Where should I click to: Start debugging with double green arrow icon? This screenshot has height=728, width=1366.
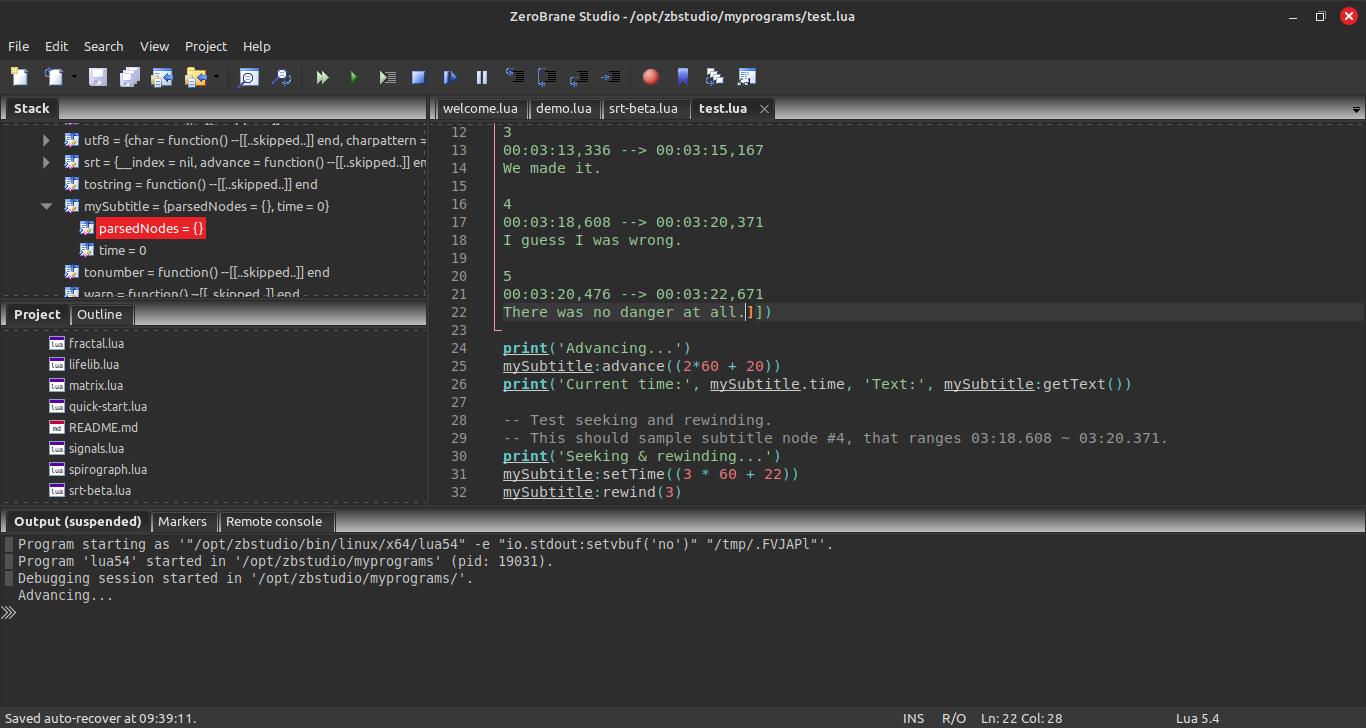point(322,76)
